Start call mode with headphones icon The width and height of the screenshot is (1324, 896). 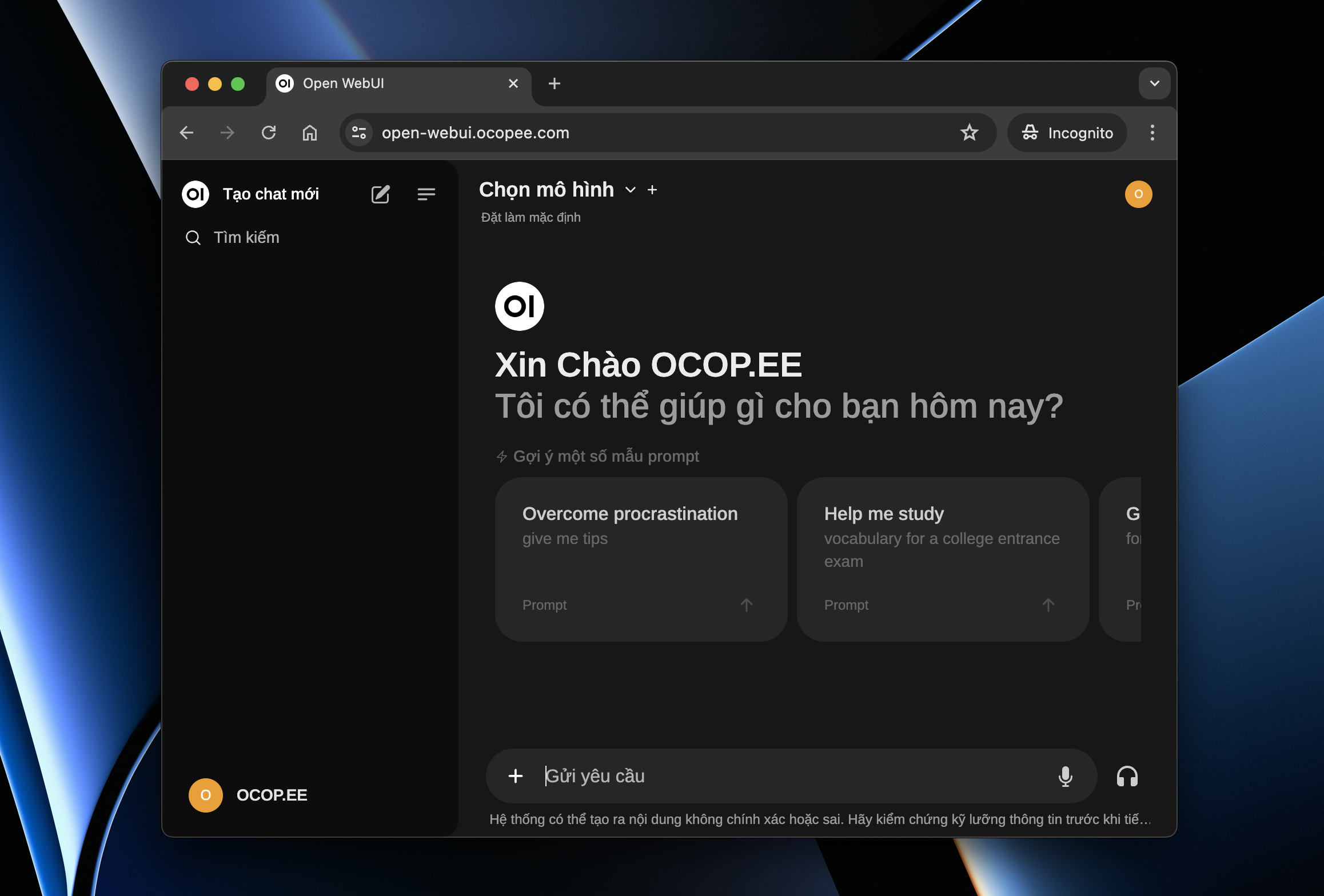coord(1127,777)
